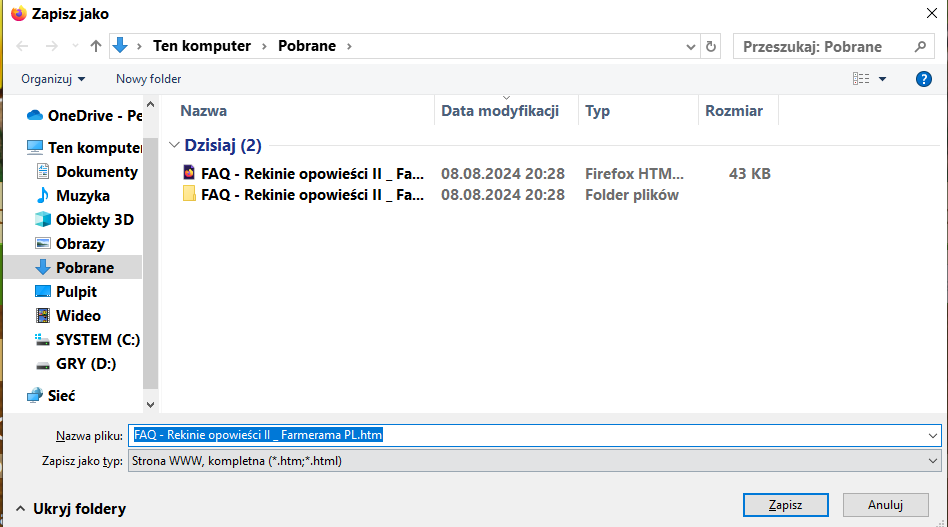
Task: Refresh the Pobrane folder view
Action: pos(711,47)
